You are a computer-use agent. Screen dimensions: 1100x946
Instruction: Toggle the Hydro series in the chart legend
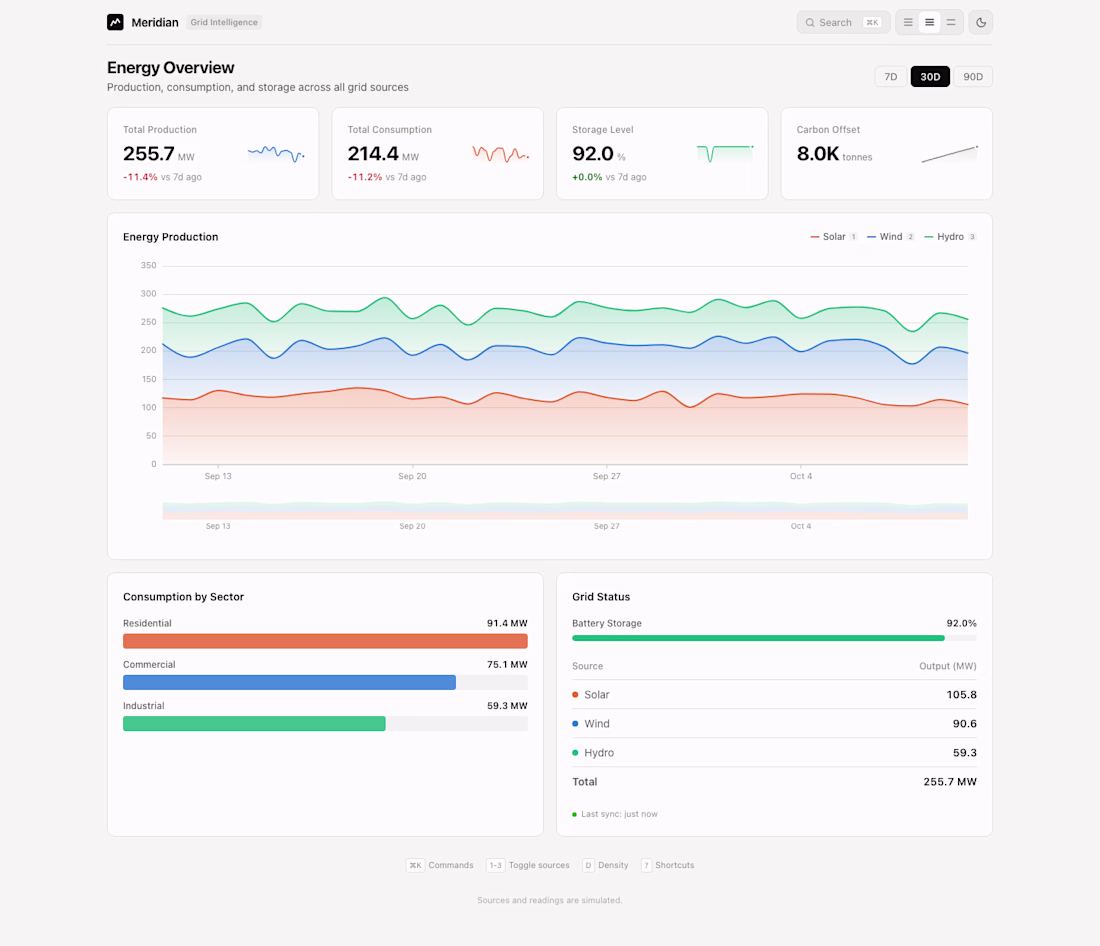point(950,236)
